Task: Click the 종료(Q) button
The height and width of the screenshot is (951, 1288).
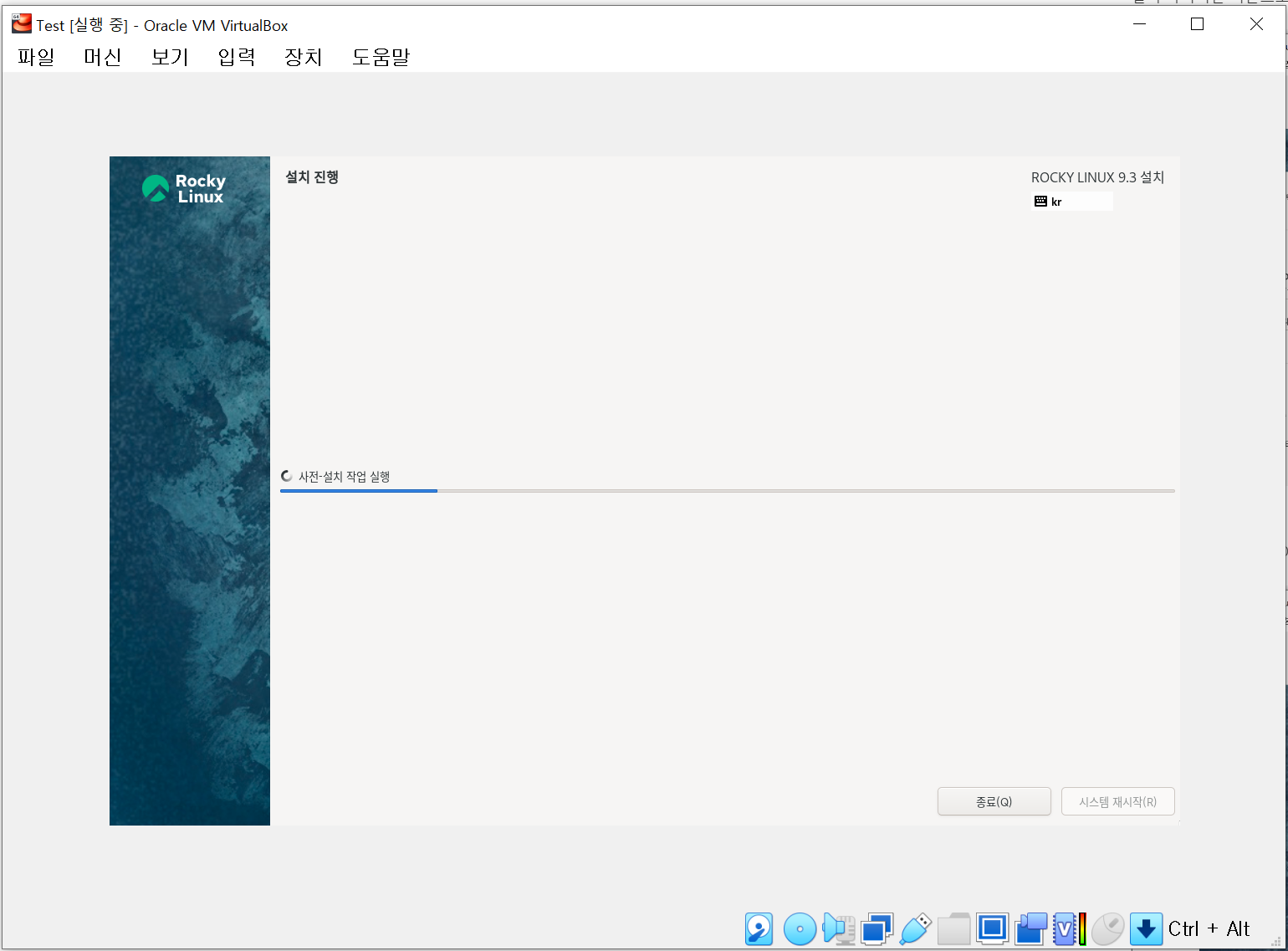Action: pyautogui.click(x=994, y=801)
